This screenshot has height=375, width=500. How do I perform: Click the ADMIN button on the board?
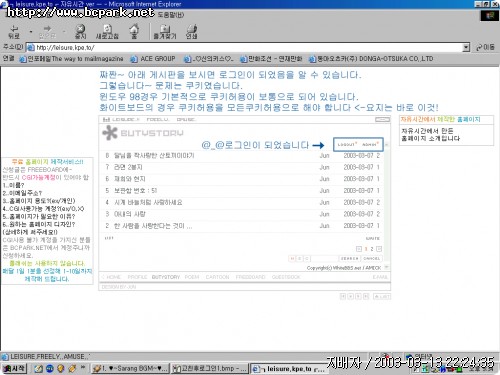point(370,144)
